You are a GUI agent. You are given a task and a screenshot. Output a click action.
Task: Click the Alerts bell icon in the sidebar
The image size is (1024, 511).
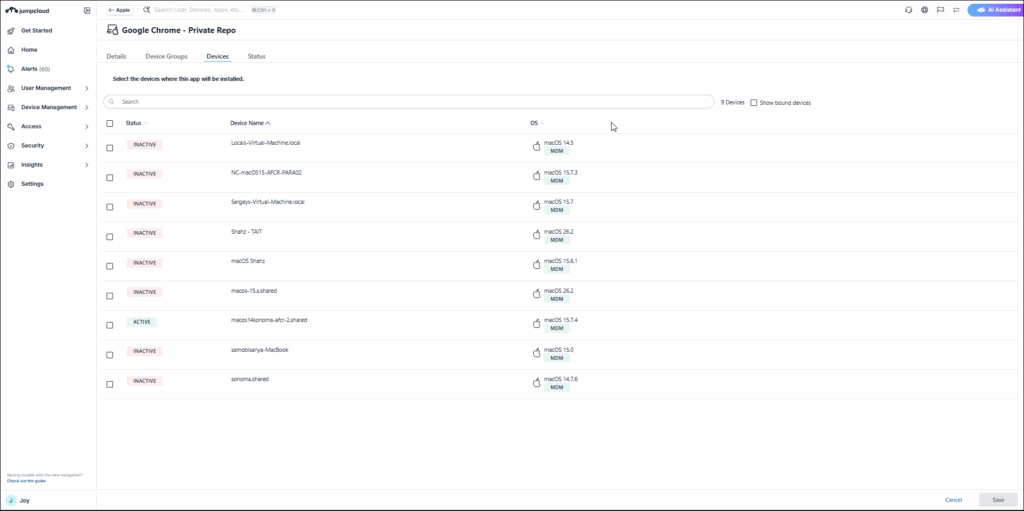pyautogui.click(x=10, y=69)
